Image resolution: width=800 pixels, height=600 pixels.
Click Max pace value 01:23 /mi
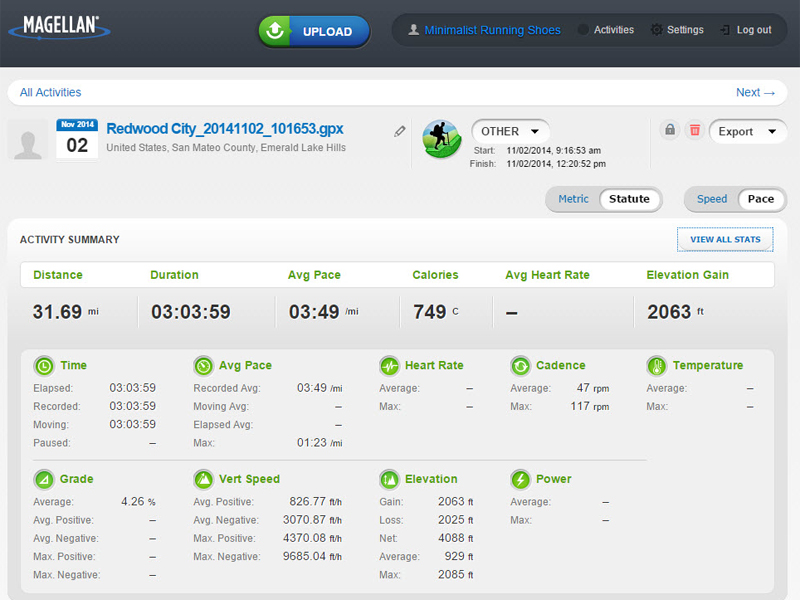click(x=319, y=443)
